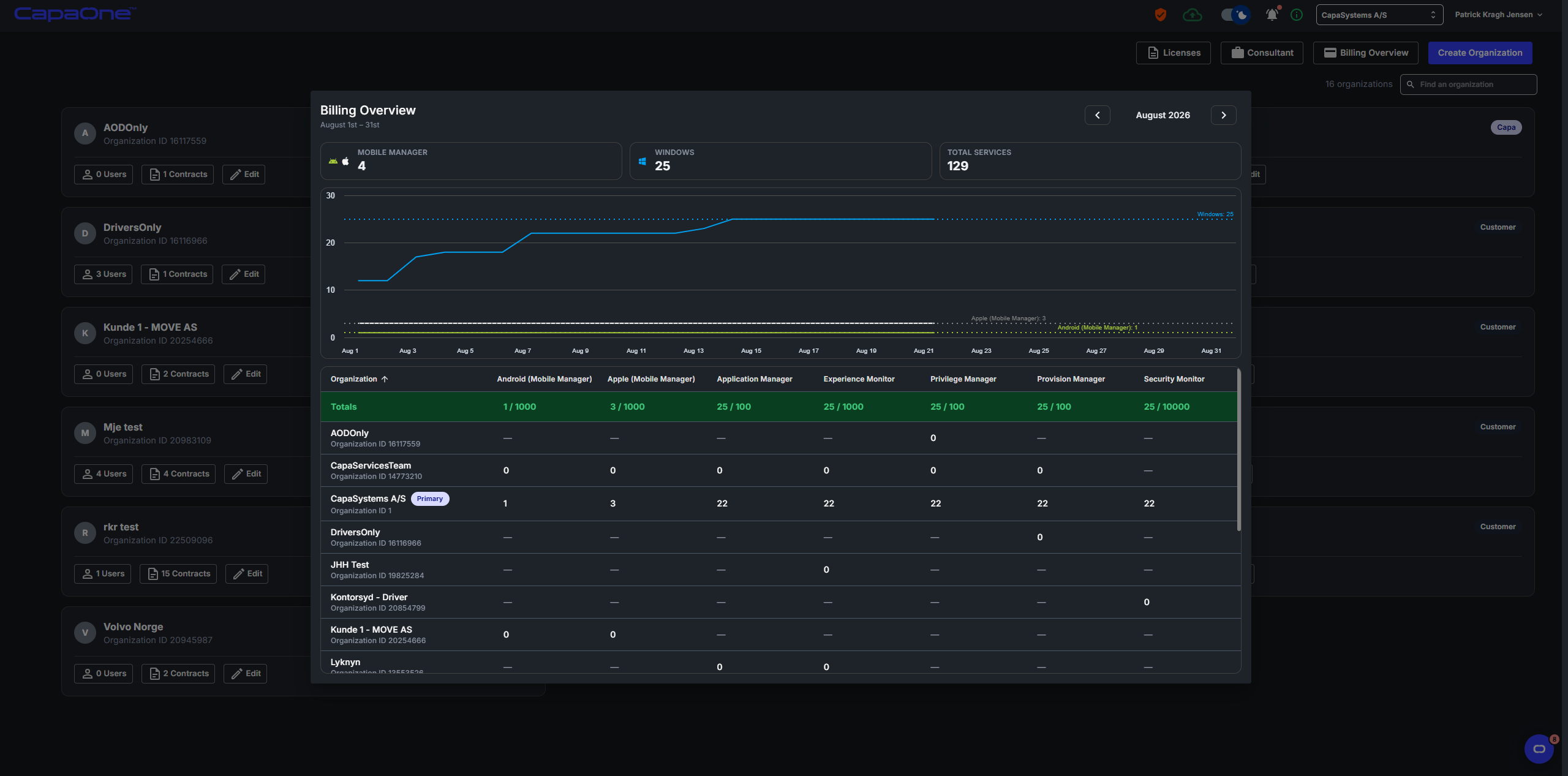
Task: Click the Apple (Mobile Manager) column header
Action: tap(650, 379)
